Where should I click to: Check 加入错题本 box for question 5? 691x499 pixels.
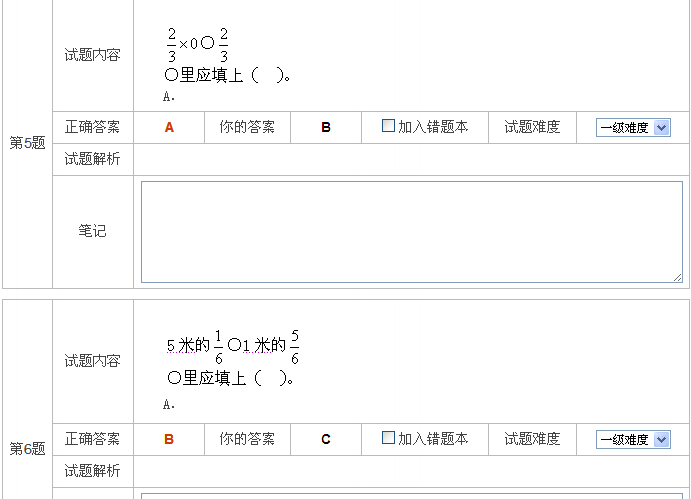tap(388, 126)
